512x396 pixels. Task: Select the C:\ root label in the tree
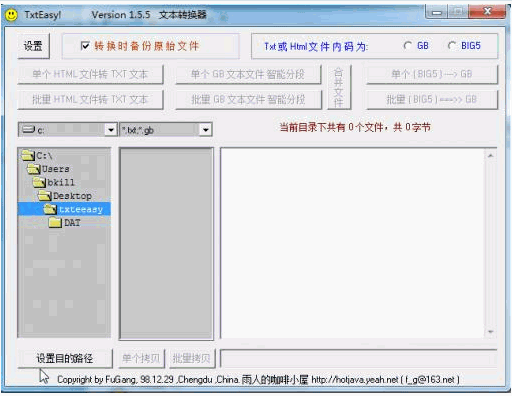tap(44, 156)
